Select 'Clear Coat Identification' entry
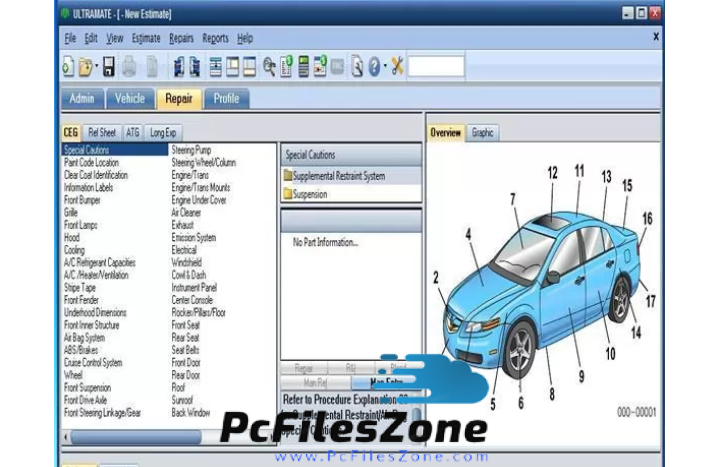The height and width of the screenshot is (467, 725). pyautogui.click(x=96, y=175)
